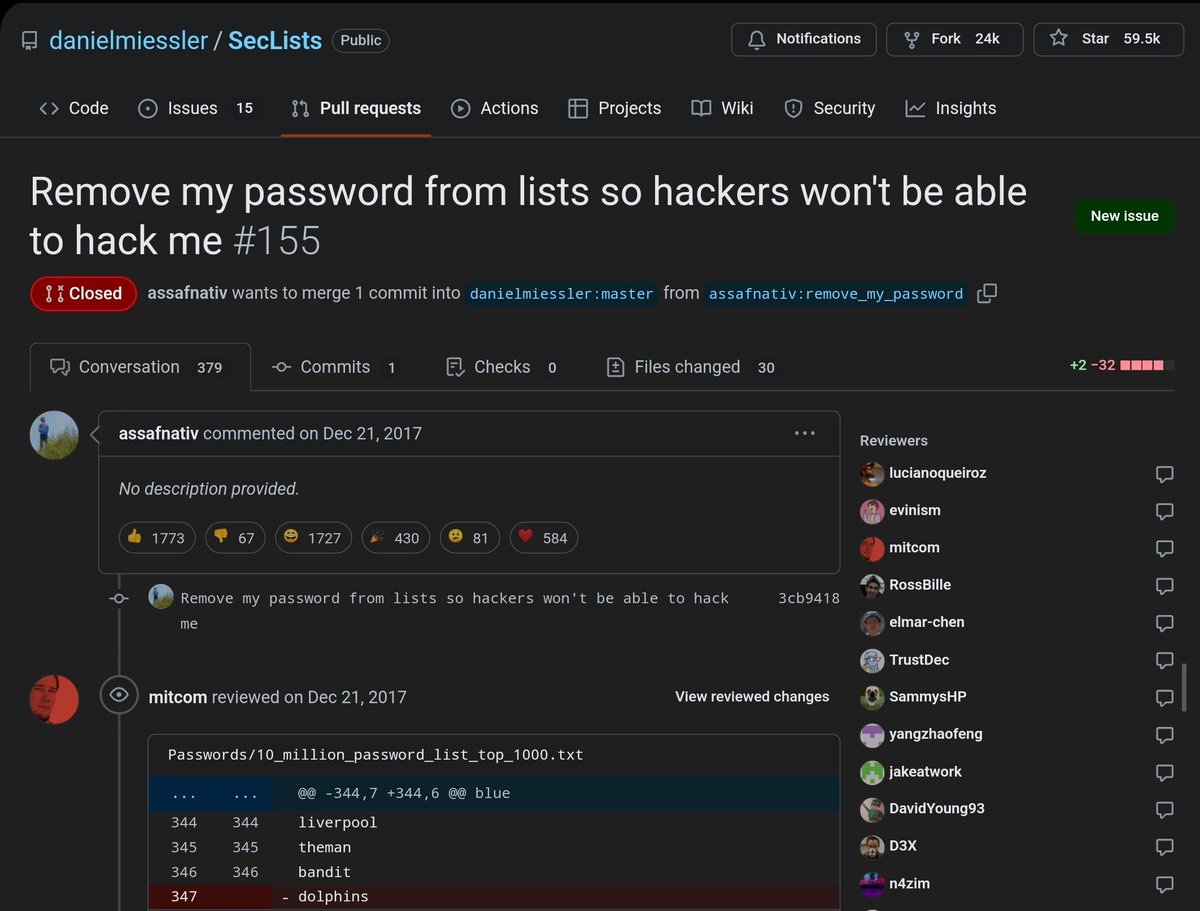Click View reviewed changes
The width and height of the screenshot is (1200, 911).
tap(752, 697)
